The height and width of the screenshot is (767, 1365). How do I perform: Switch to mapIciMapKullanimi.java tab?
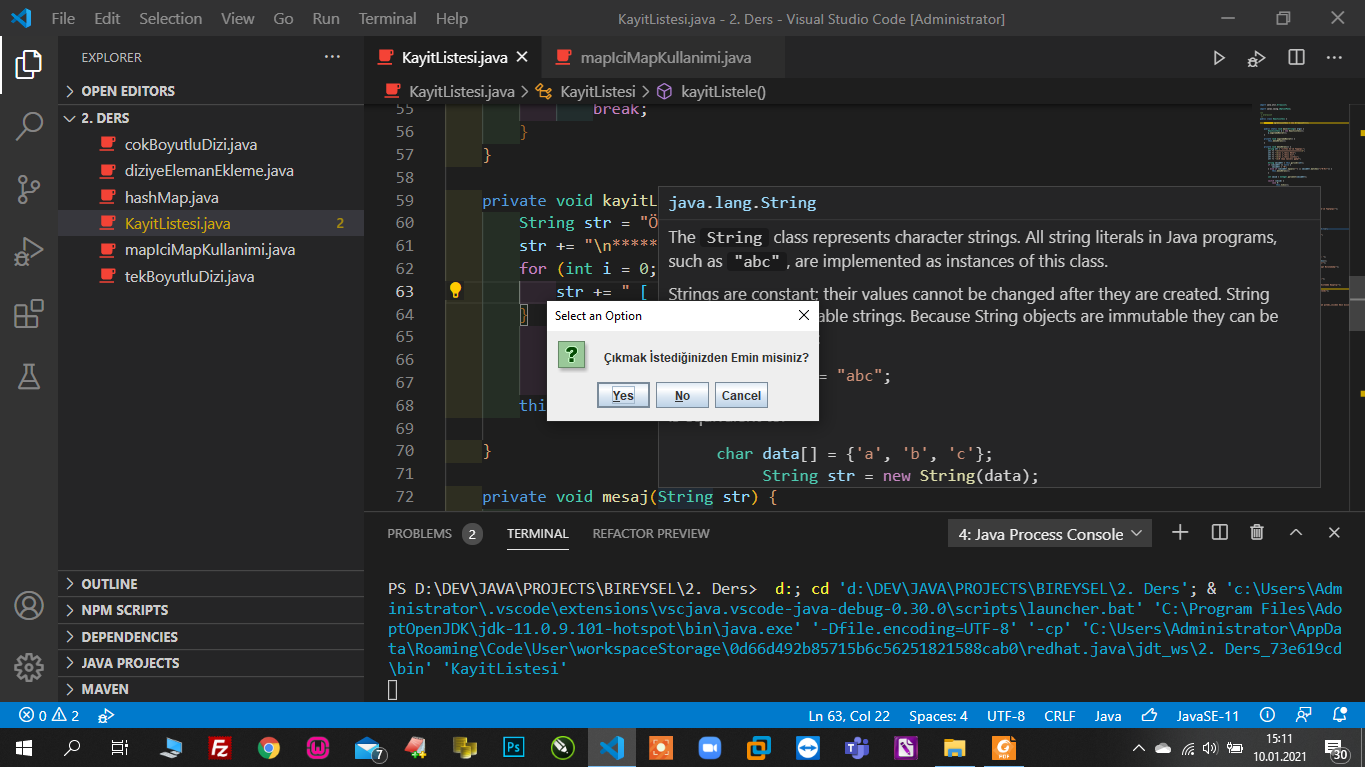pyautogui.click(x=665, y=58)
